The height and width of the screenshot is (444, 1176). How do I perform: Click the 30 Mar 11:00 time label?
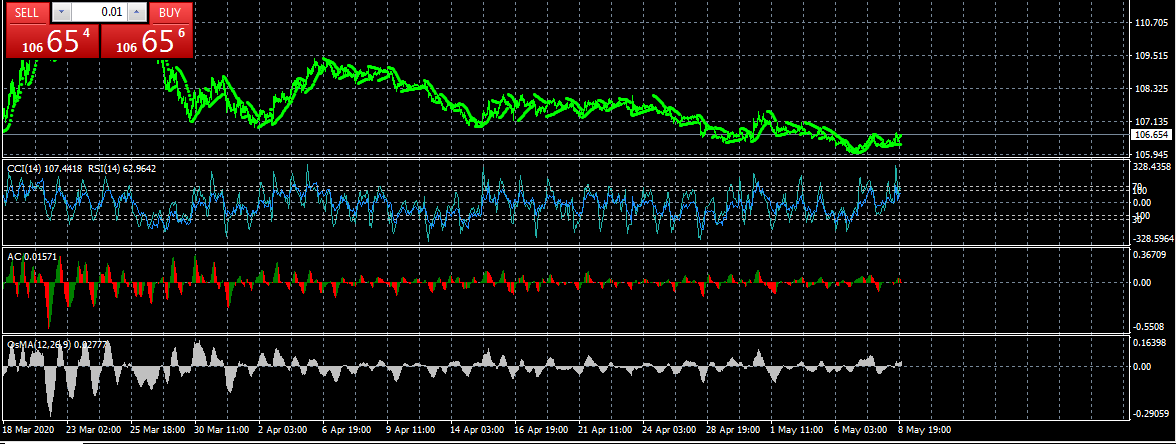pos(222,430)
